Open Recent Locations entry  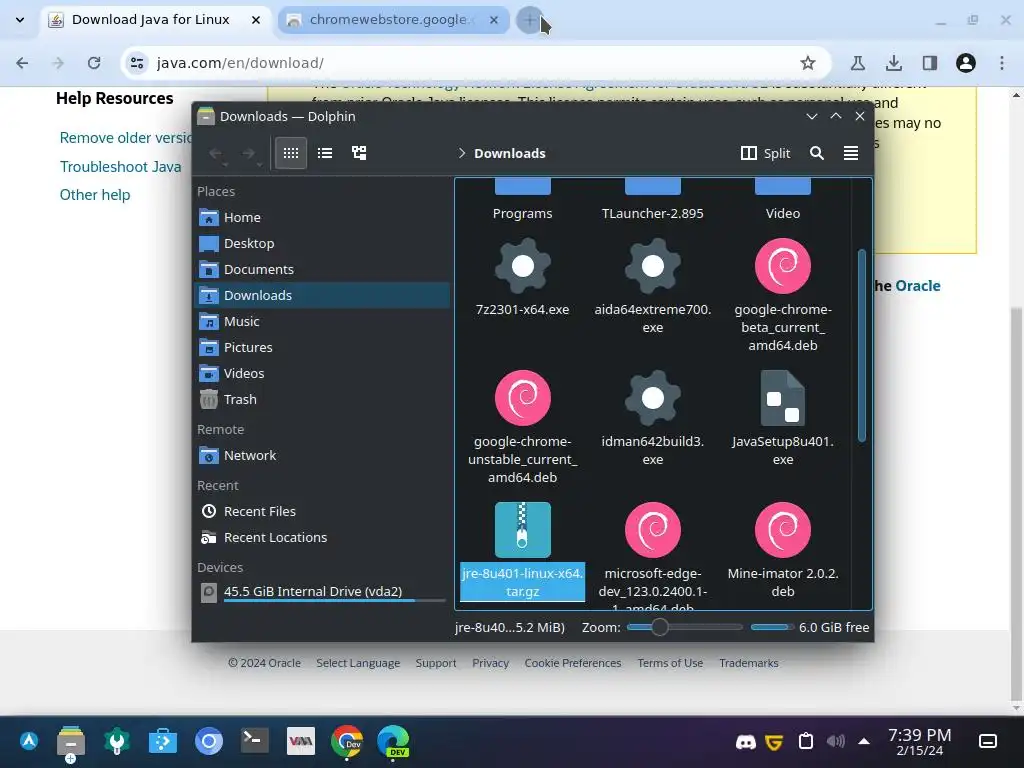coord(322,537)
